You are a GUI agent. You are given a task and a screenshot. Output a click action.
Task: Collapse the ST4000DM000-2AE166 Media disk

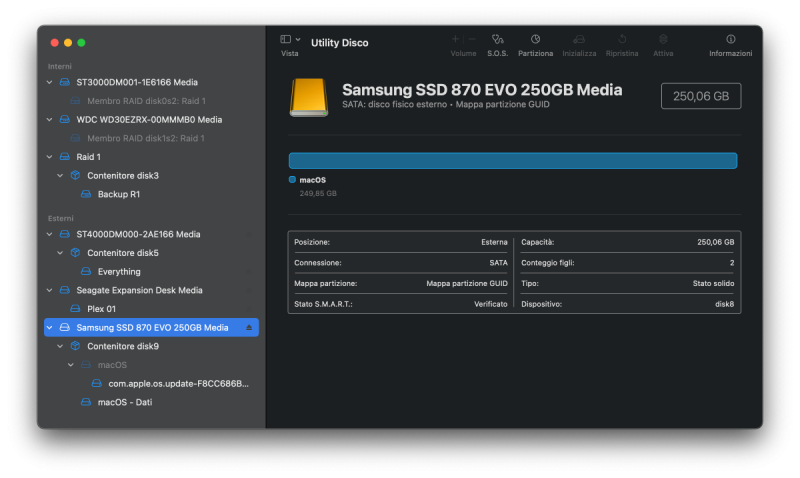50,234
